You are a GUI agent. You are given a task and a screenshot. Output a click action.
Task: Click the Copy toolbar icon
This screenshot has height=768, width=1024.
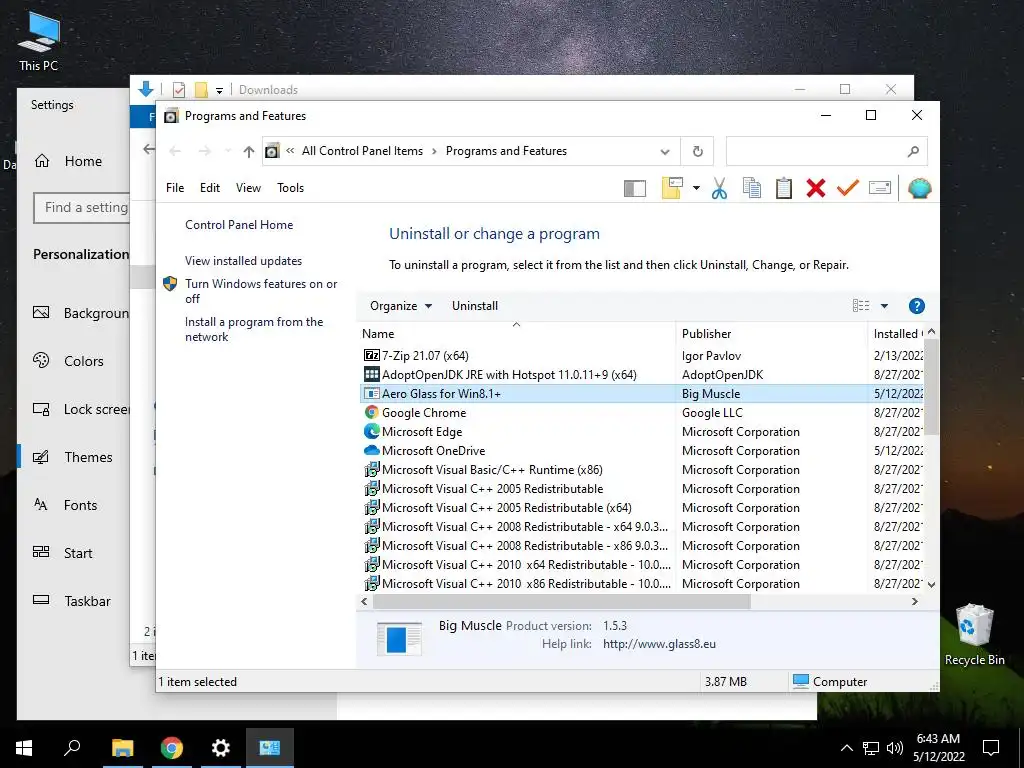[752, 188]
